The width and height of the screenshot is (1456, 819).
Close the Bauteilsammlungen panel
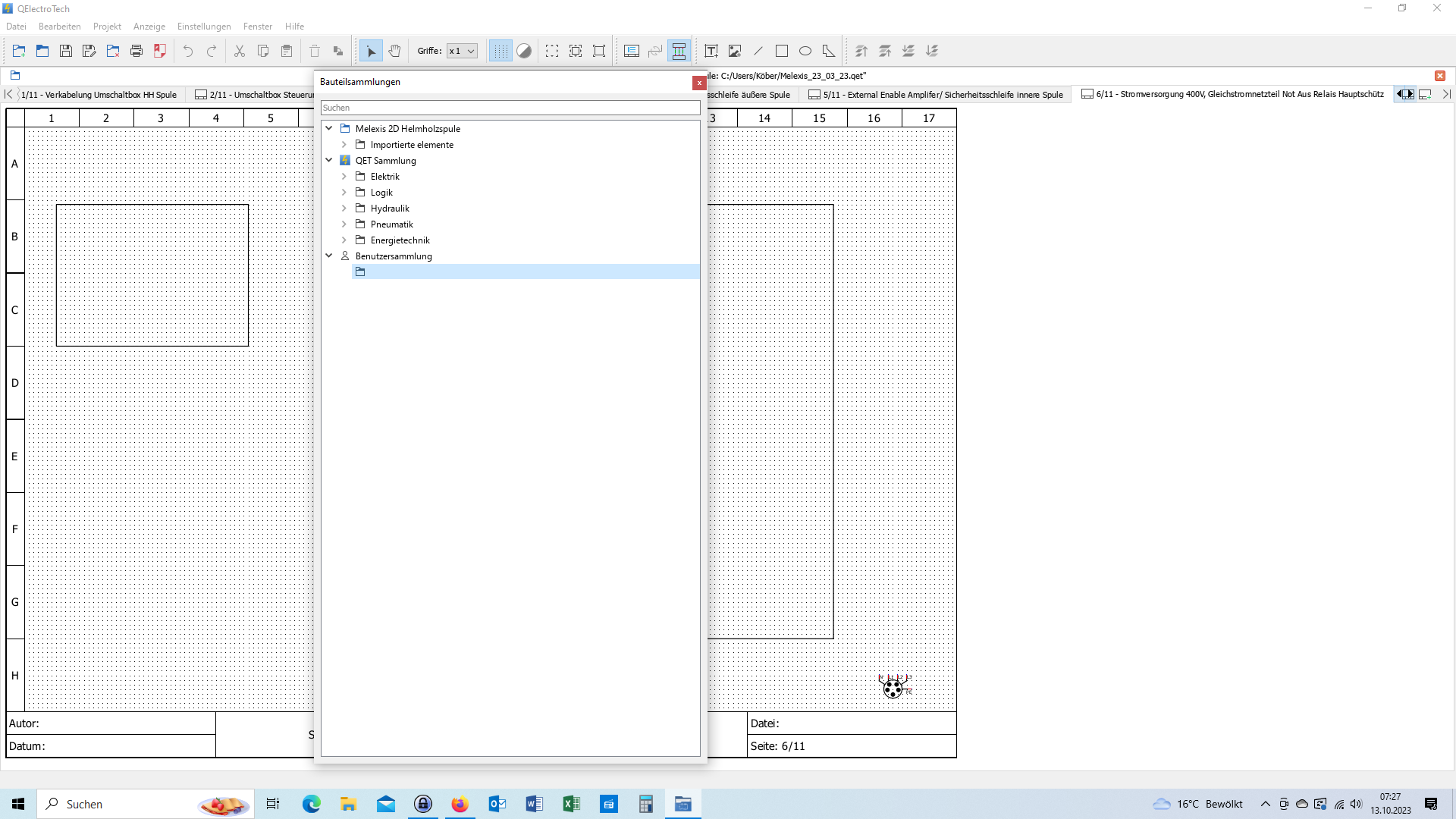point(699,83)
